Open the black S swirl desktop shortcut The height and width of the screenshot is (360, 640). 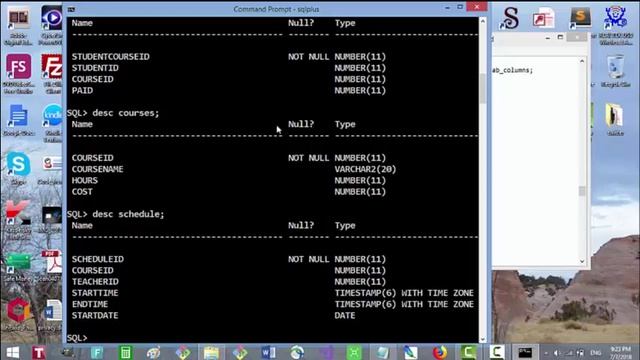510,18
